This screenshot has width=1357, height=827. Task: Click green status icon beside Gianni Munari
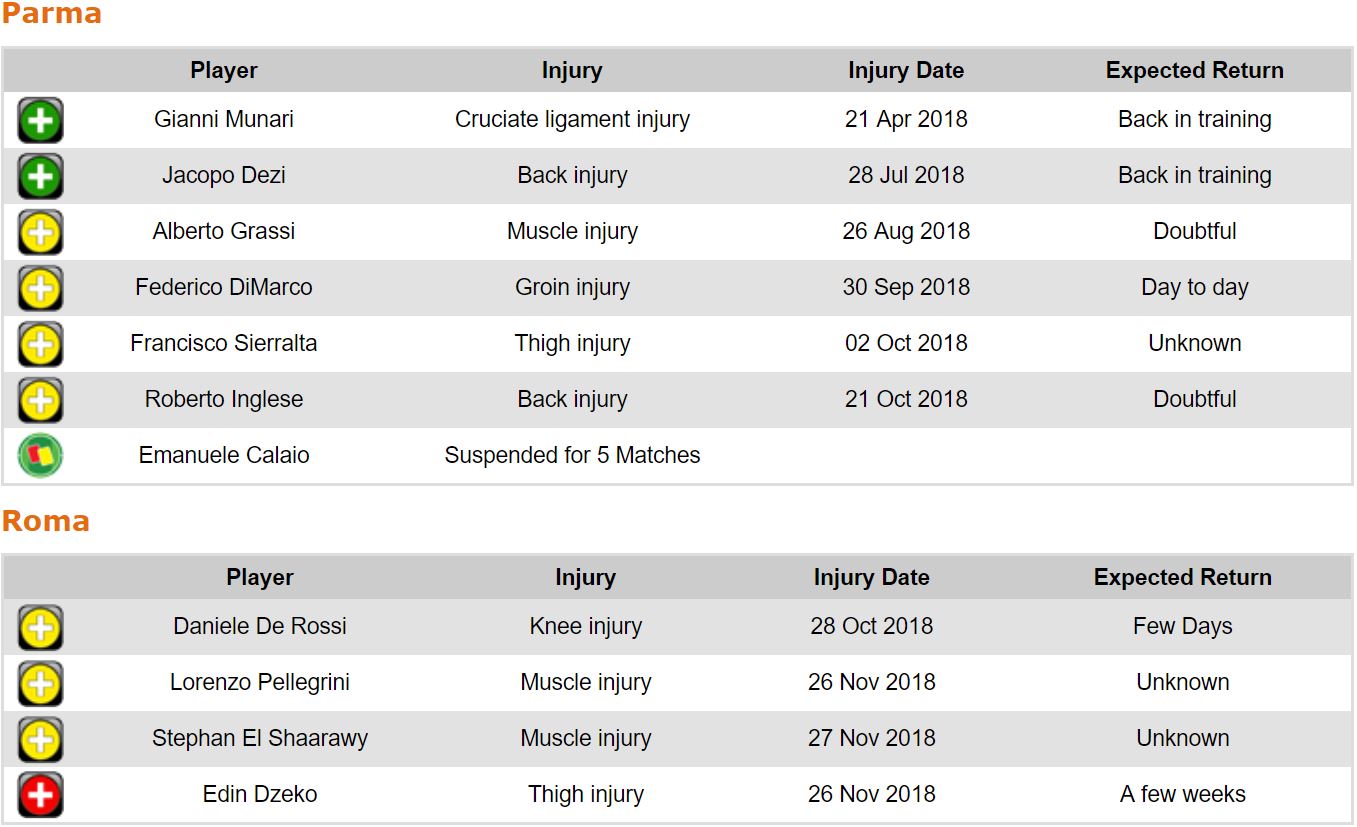tap(40, 121)
